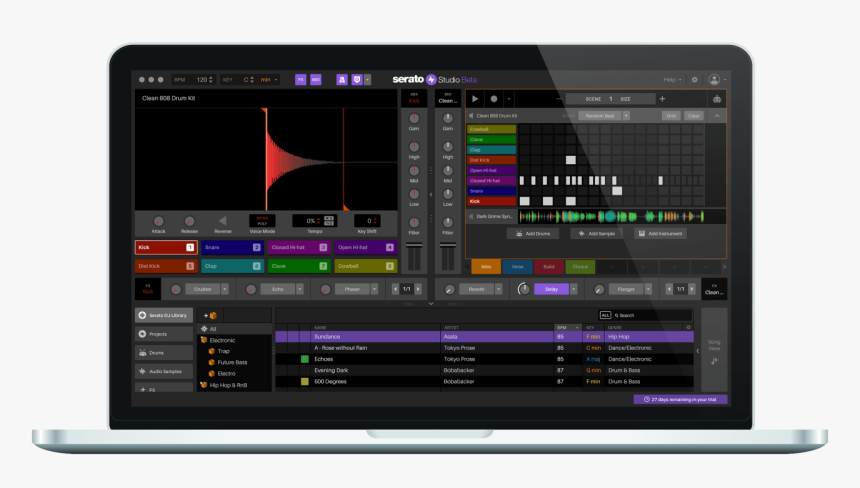860x488 pixels.
Task: Click the Reverse triangle icon
Action: [x=223, y=220]
